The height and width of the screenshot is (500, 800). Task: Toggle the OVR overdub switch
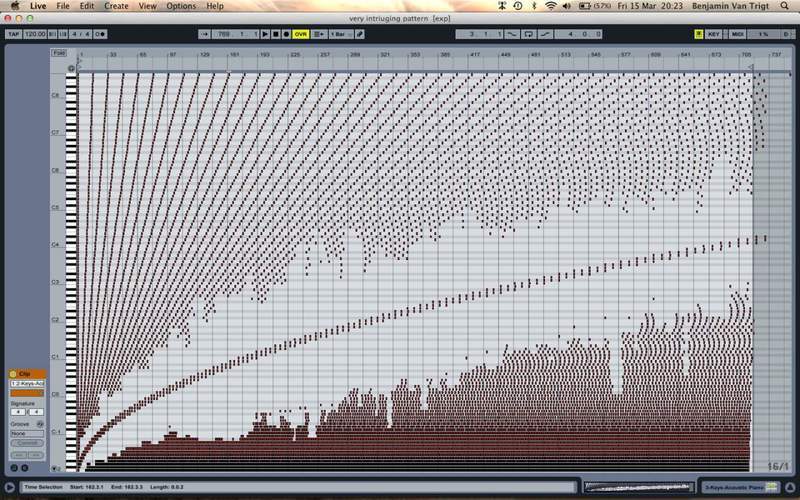point(301,34)
